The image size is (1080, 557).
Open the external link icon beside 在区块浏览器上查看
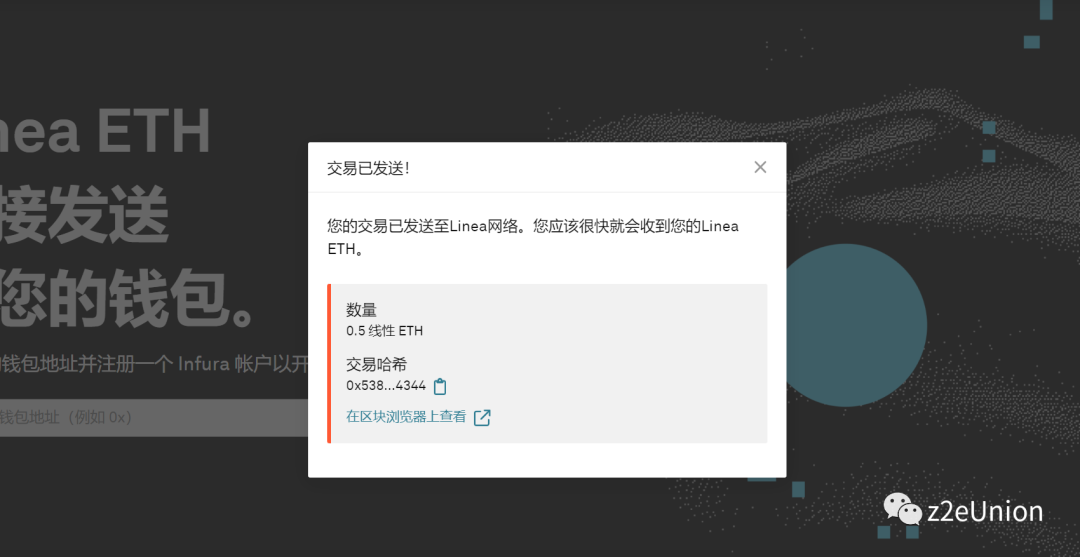482,417
